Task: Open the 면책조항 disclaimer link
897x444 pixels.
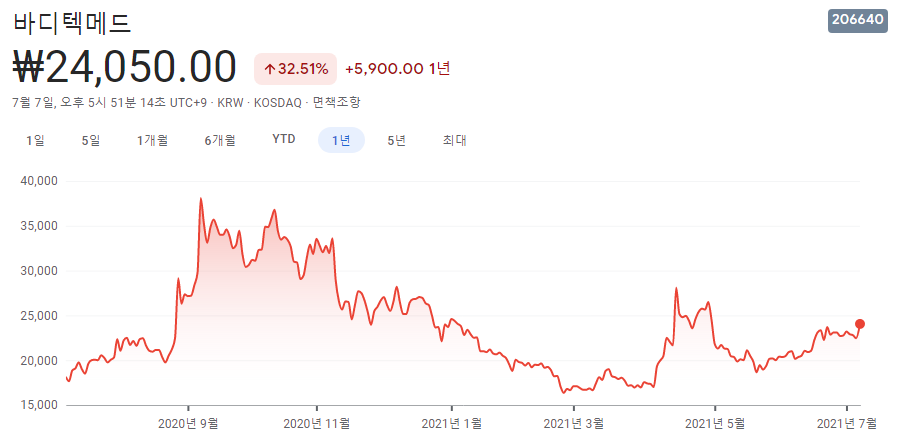Action: click(x=337, y=103)
